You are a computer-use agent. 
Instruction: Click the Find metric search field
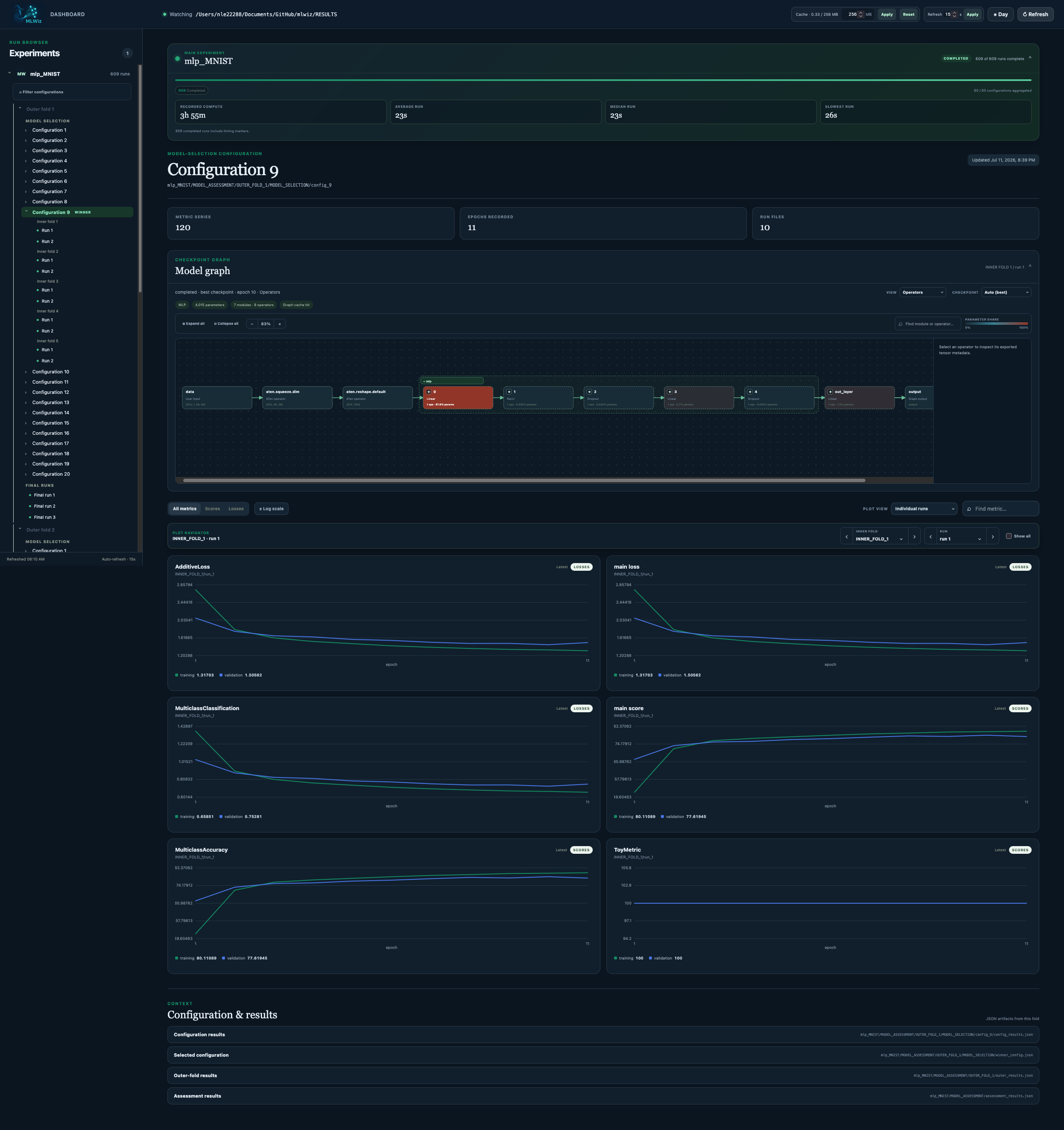point(1001,509)
